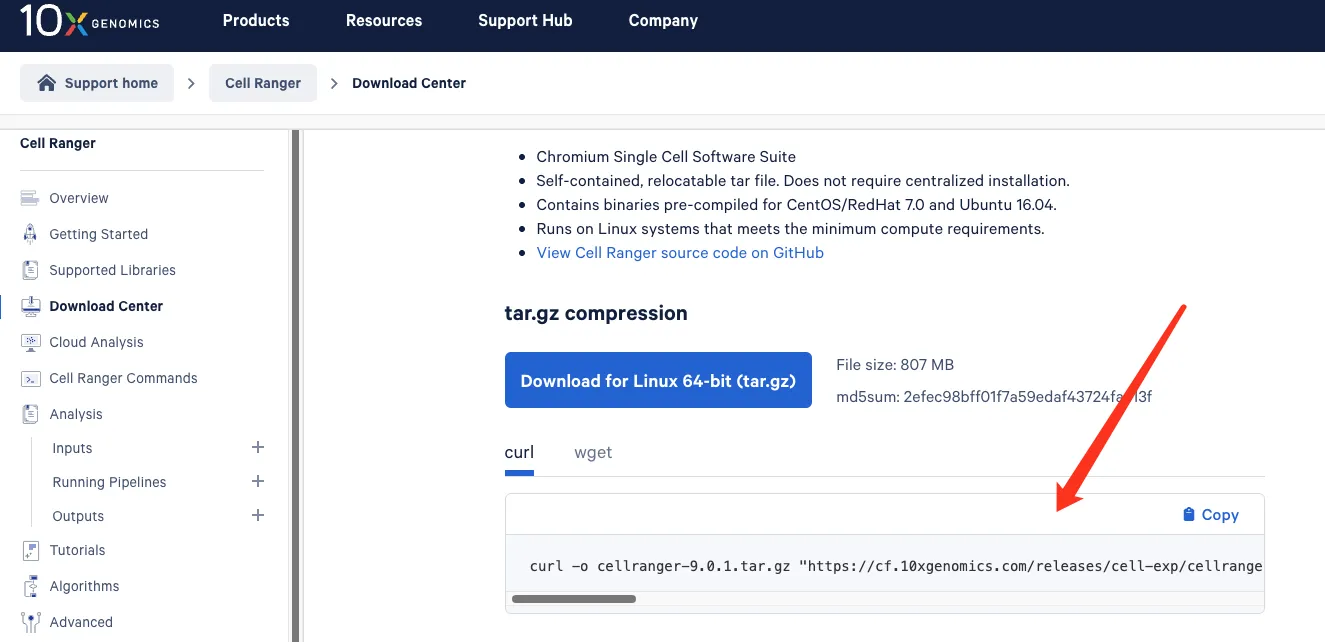The height and width of the screenshot is (642, 1325).
Task: Select the curl tab
Action: pos(519,452)
